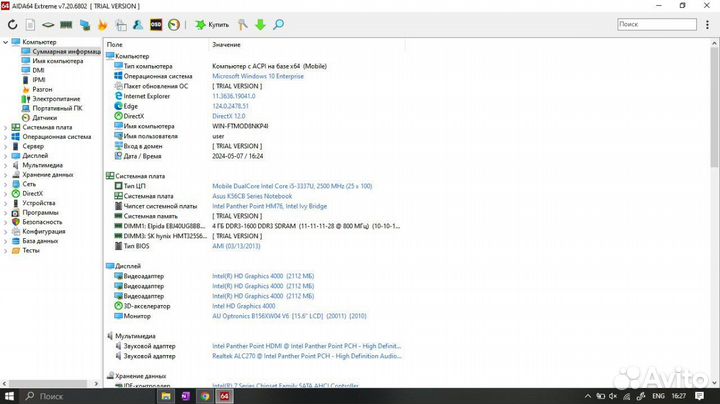Screen dimensions: 720x404
Task: Open Chrome from the taskbar
Action: click(x=205, y=396)
